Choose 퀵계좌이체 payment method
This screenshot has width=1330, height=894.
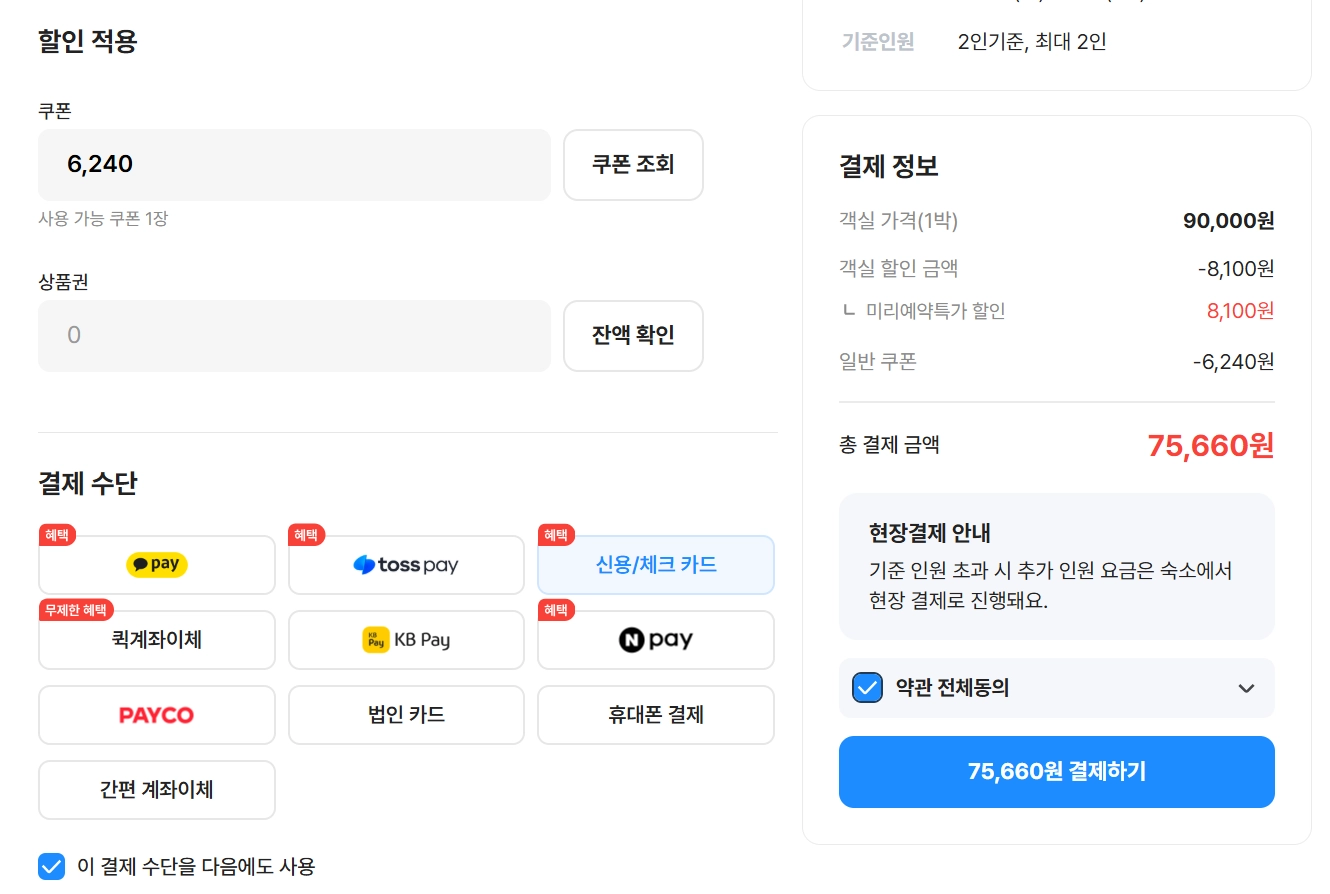point(157,640)
